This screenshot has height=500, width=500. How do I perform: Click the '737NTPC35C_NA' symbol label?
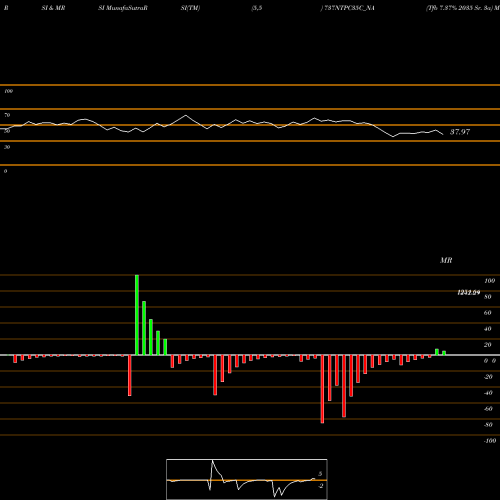tap(349, 8)
